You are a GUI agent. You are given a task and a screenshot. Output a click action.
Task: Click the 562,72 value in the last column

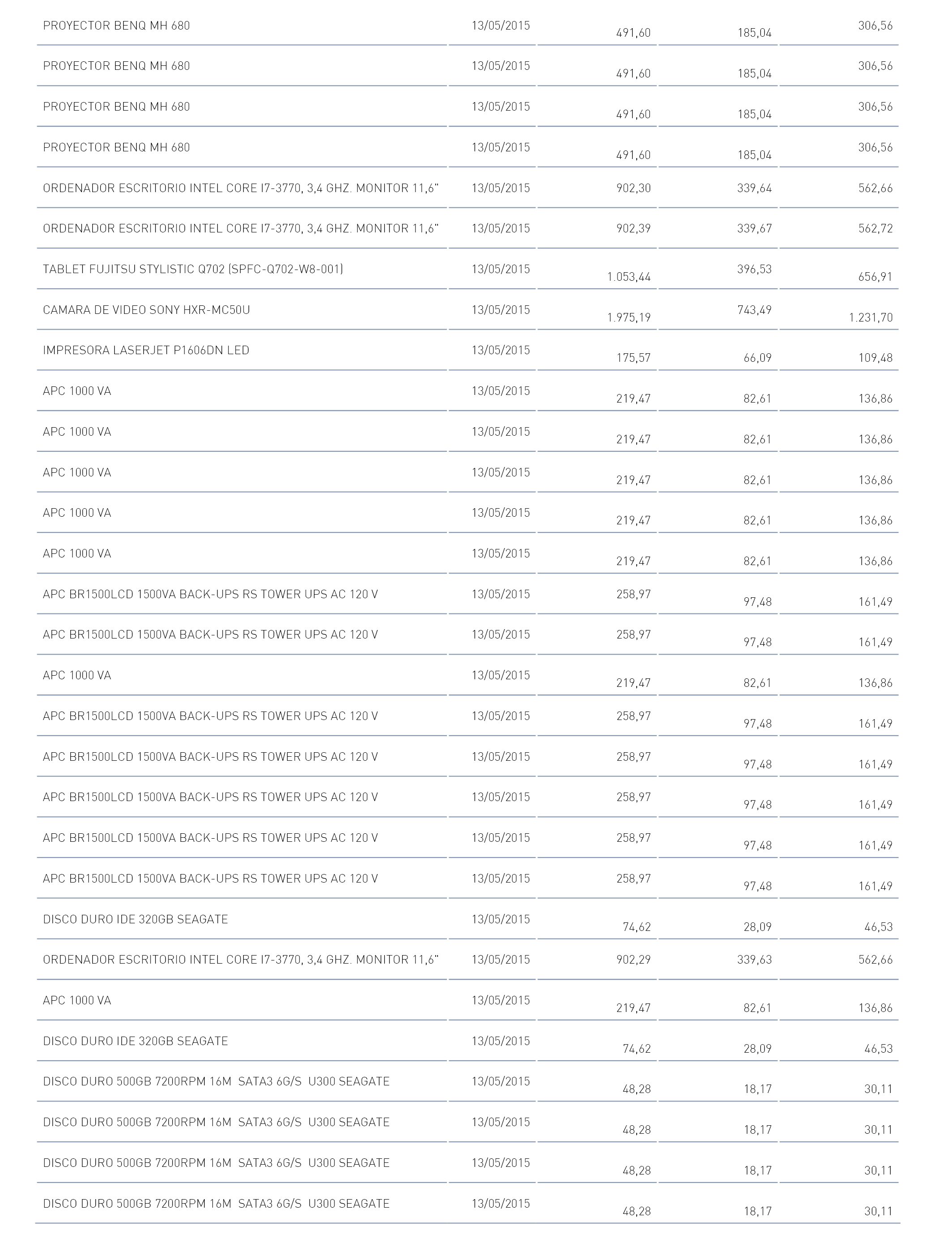(x=875, y=228)
